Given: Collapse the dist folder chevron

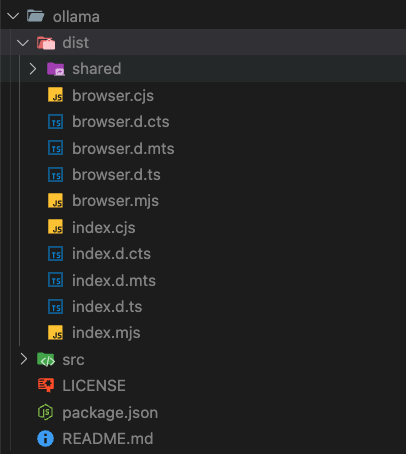Looking at the screenshot, I should click(23, 43).
